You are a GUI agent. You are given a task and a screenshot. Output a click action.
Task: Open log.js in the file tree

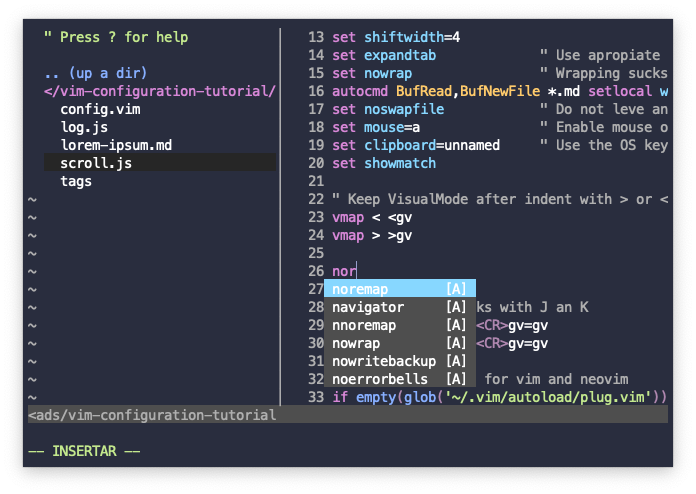[84, 127]
